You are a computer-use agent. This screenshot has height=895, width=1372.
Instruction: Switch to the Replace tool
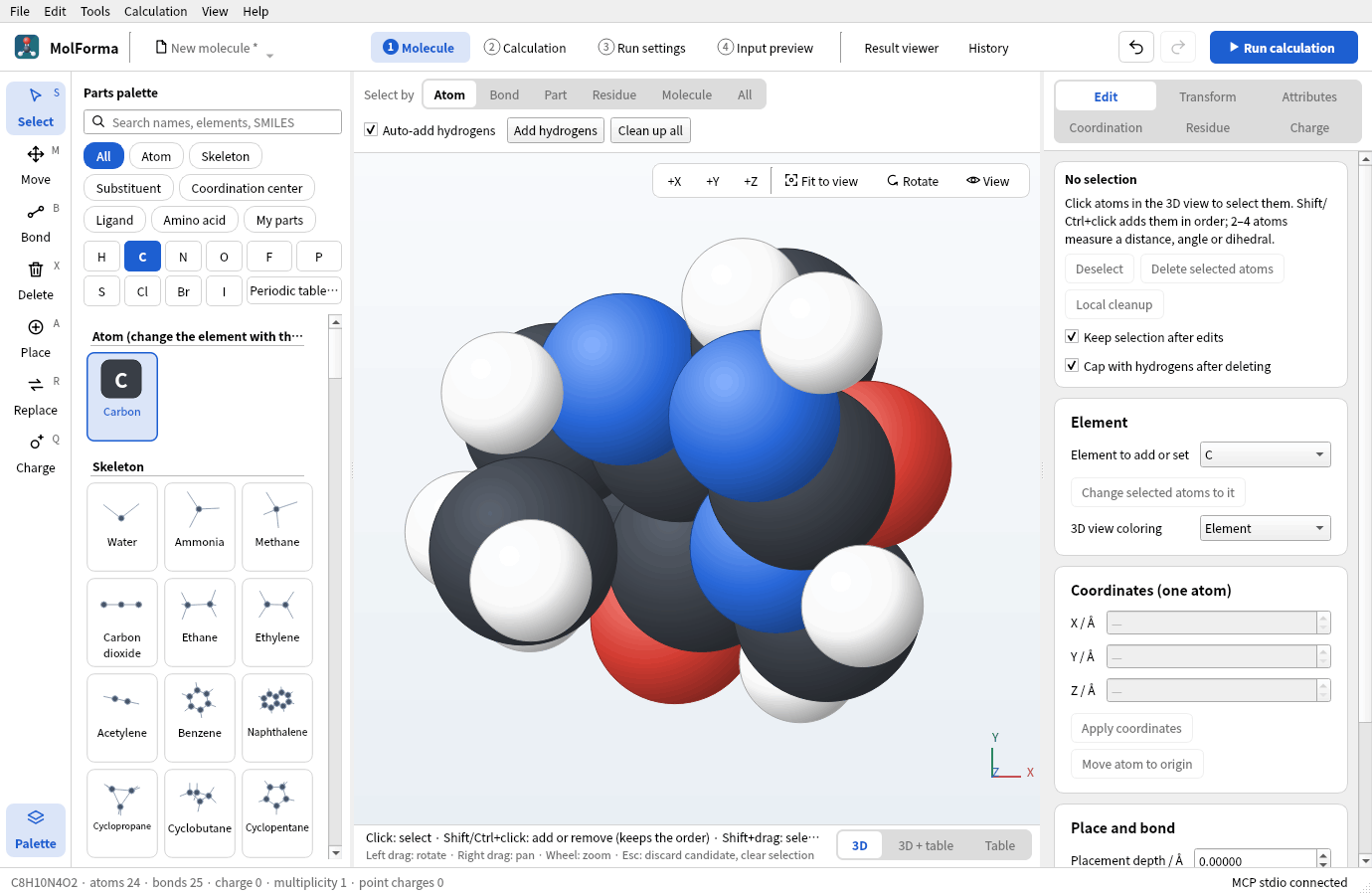pos(36,396)
